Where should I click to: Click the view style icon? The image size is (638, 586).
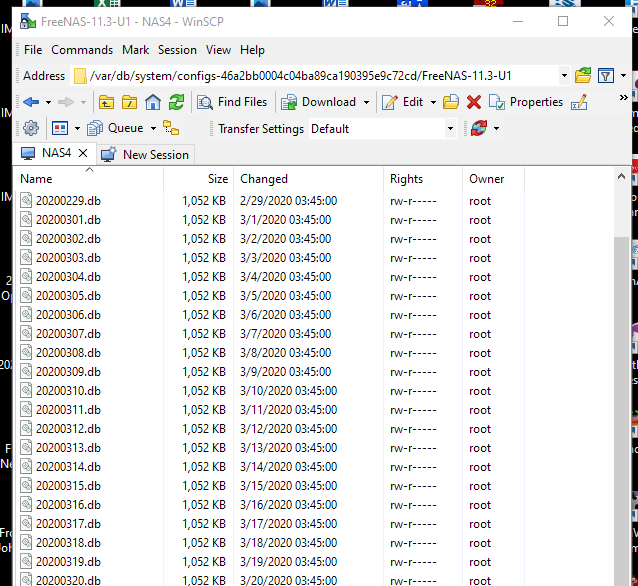[60, 129]
